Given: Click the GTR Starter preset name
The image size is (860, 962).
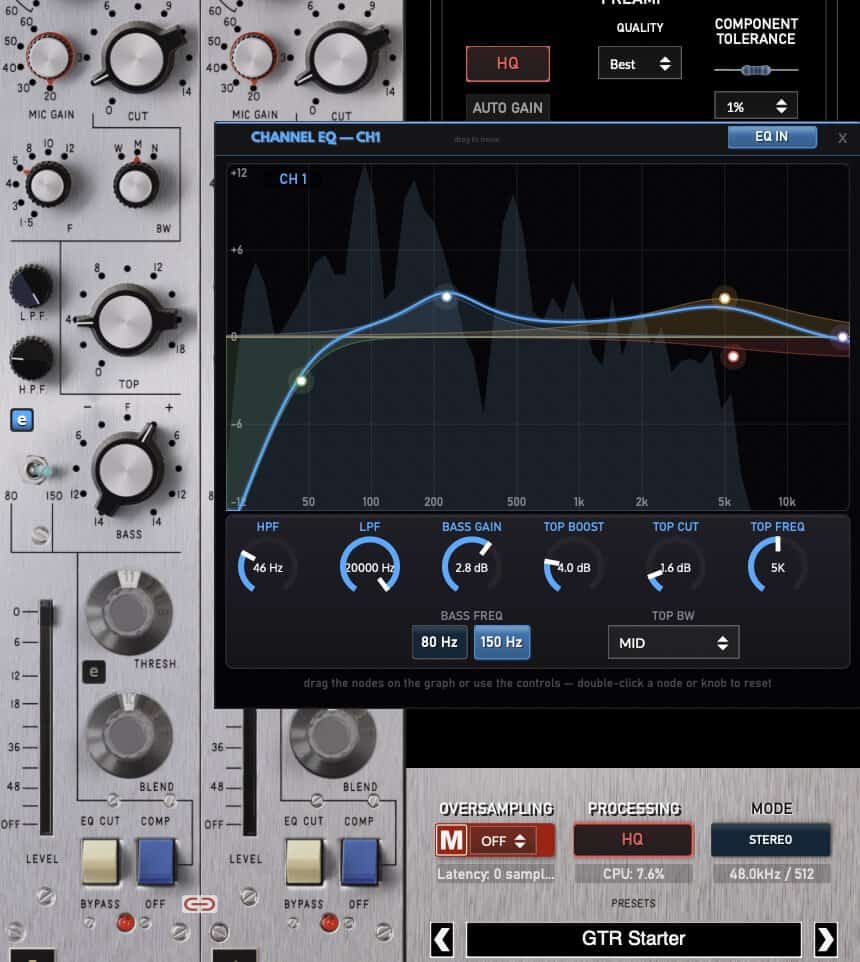Looking at the screenshot, I should (634, 939).
